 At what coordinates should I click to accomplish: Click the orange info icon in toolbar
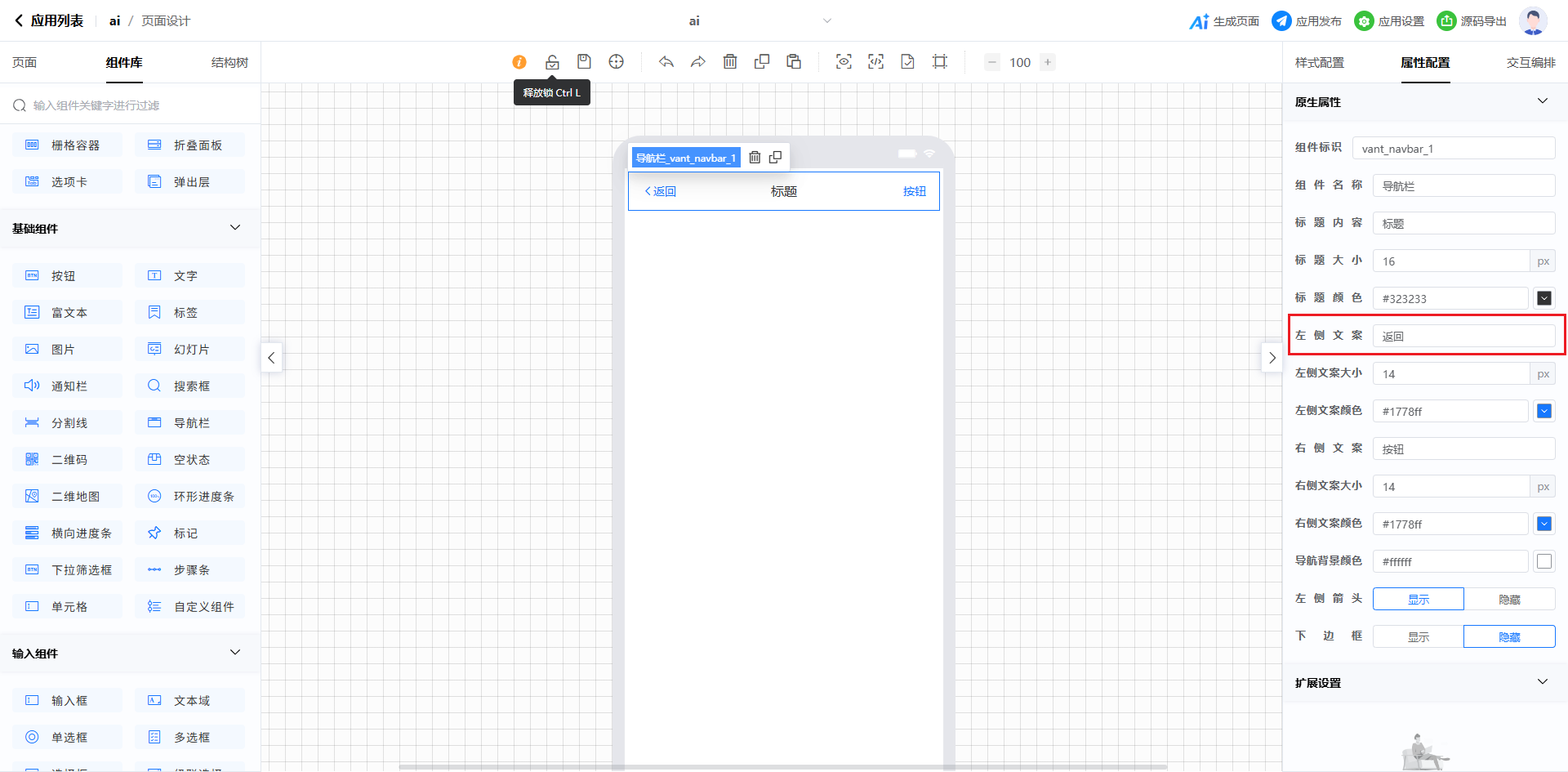coord(519,62)
